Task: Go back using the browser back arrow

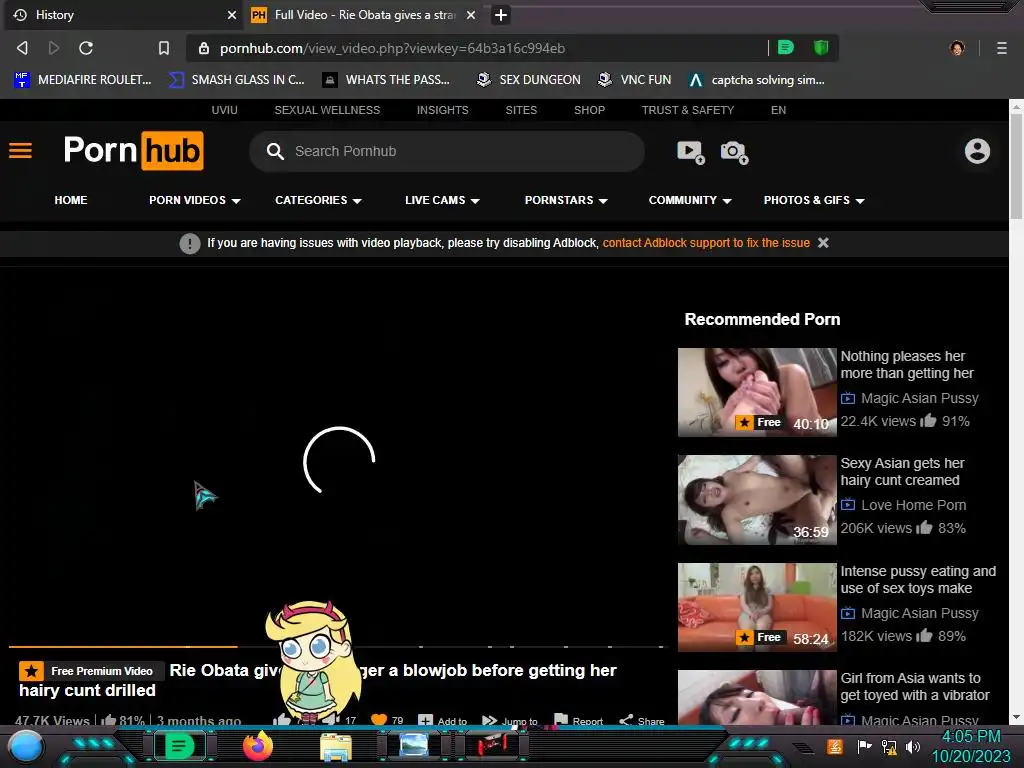Action: tap(22, 48)
